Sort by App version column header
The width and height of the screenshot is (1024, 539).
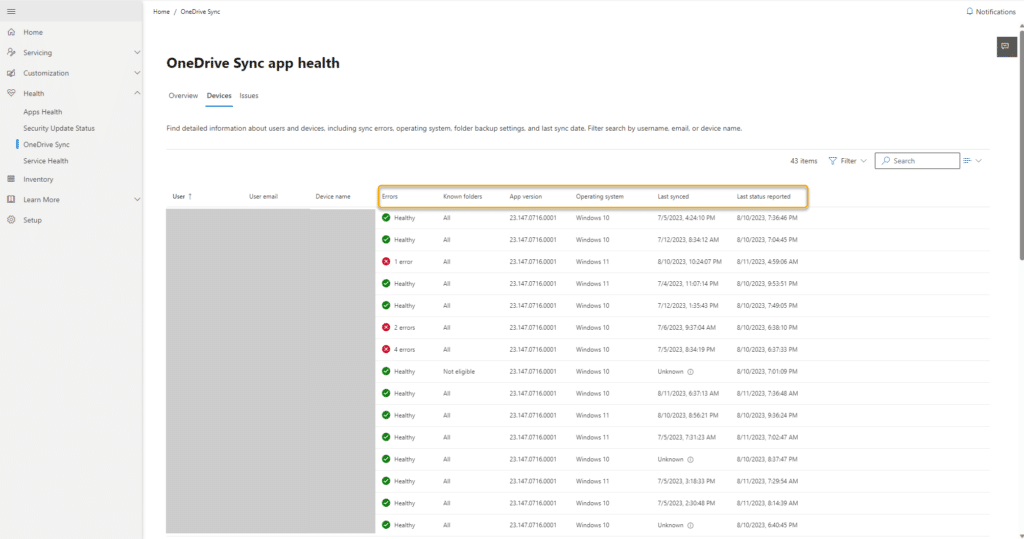coord(526,197)
